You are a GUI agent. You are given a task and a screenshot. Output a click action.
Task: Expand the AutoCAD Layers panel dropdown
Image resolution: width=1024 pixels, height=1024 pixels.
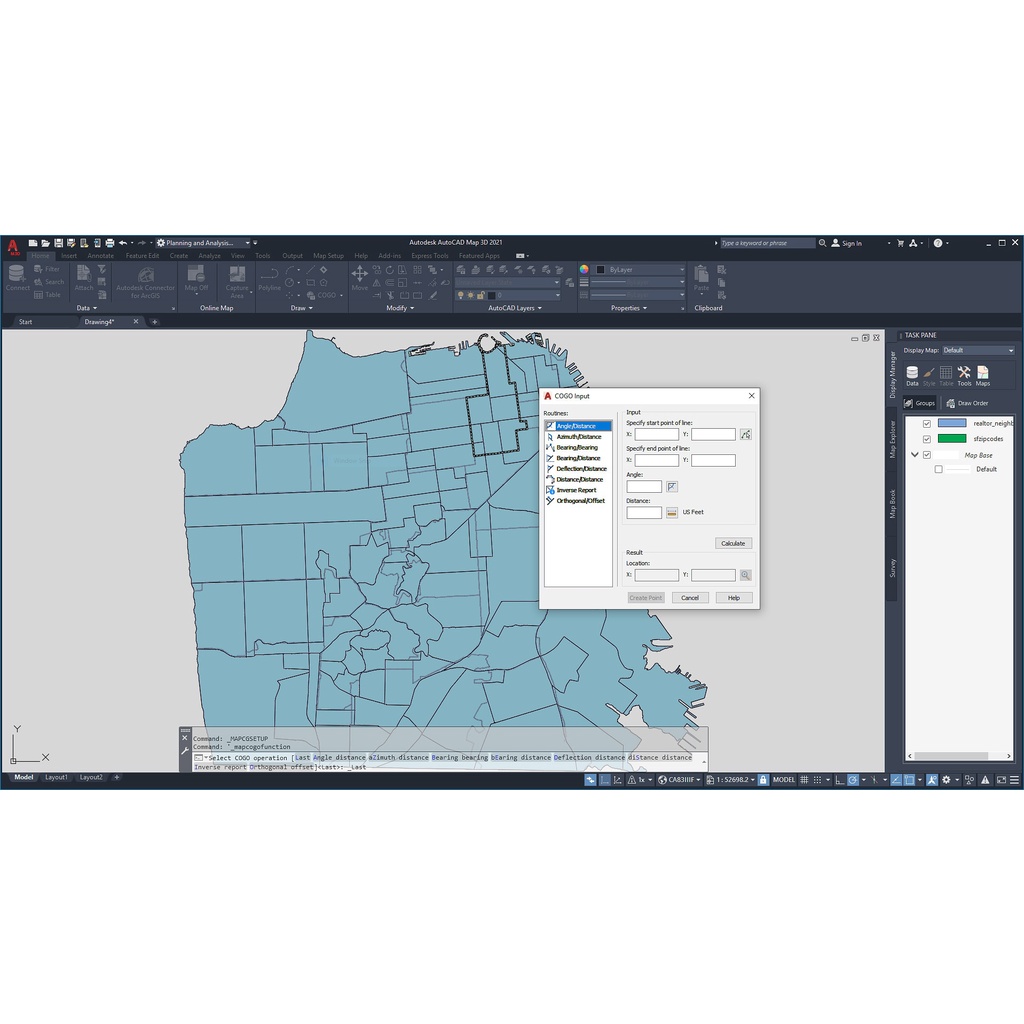coord(515,308)
